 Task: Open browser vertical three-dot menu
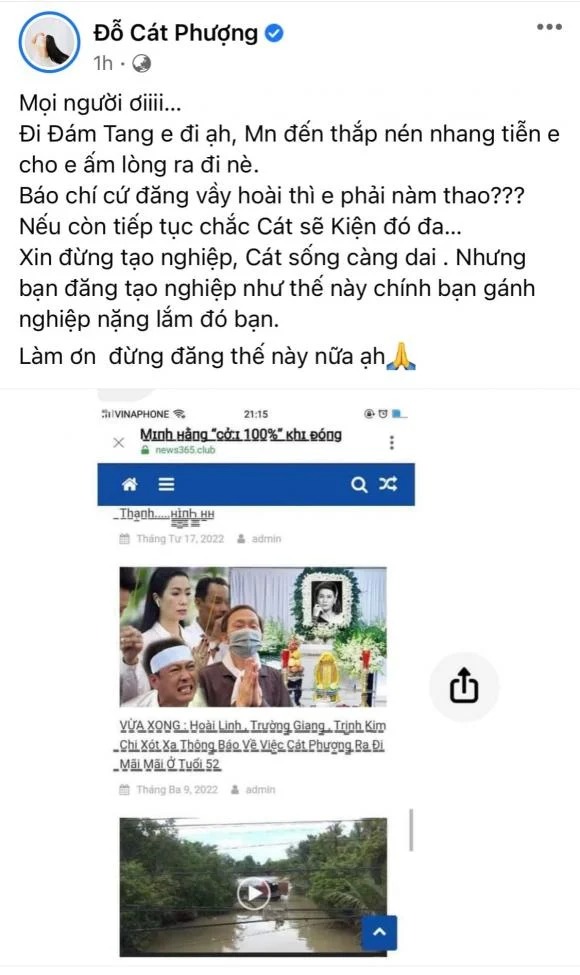[392, 442]
